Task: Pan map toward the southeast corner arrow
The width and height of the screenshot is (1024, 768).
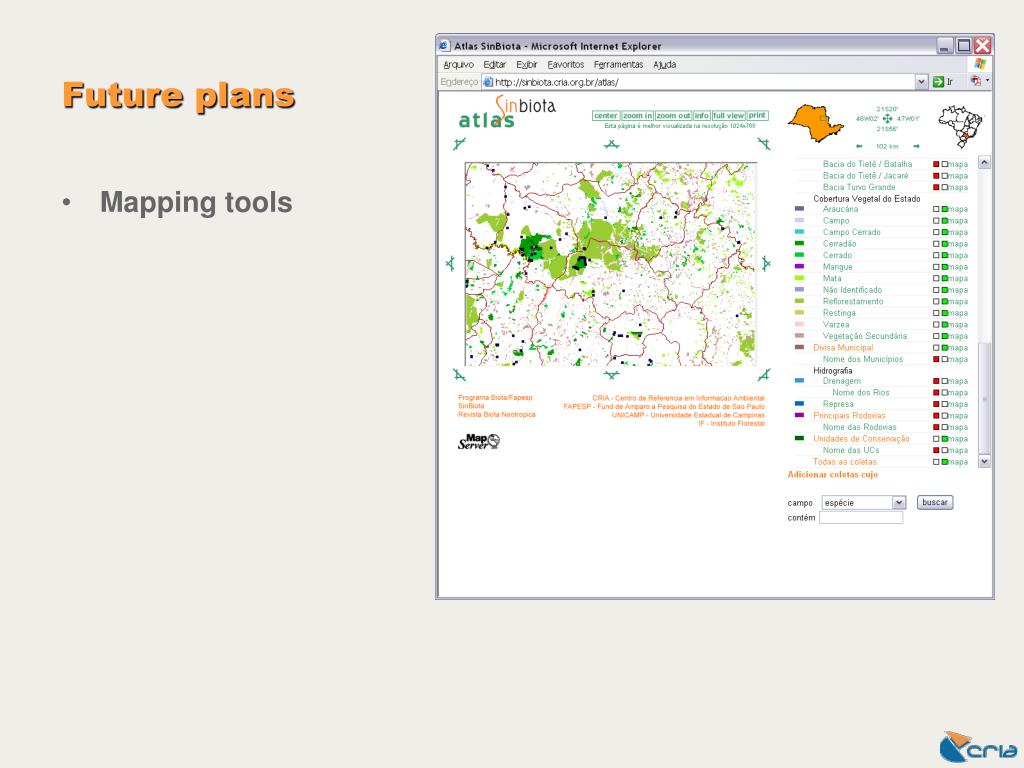Action: tap(764, 375)
